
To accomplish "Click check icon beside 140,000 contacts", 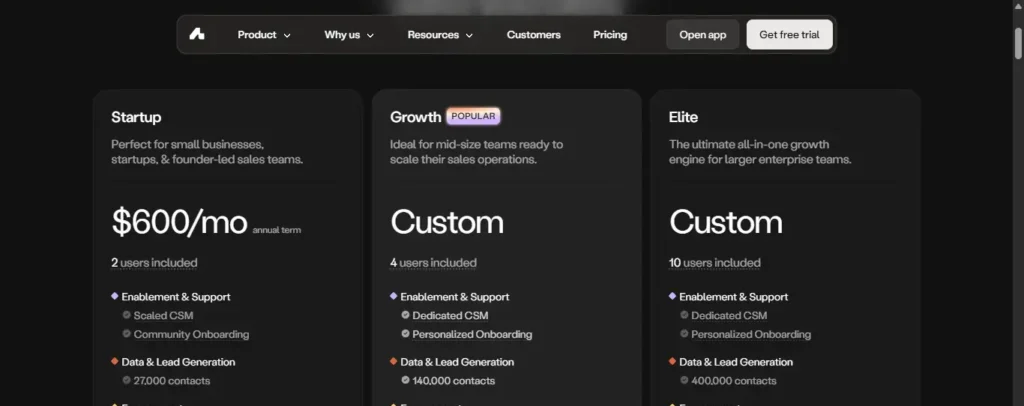I will (406, 380).
